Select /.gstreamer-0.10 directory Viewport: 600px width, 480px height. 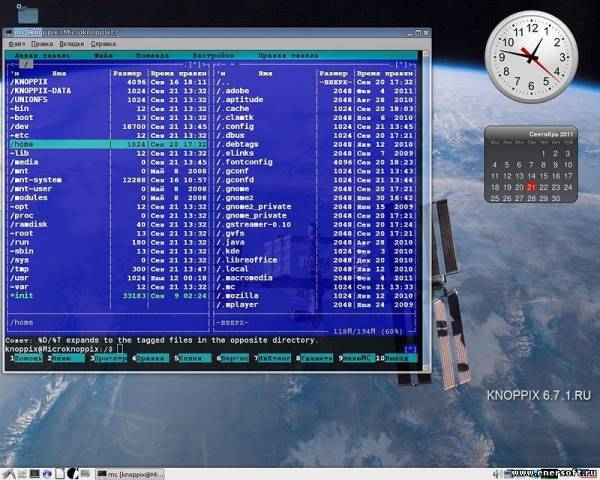(315, 224)
